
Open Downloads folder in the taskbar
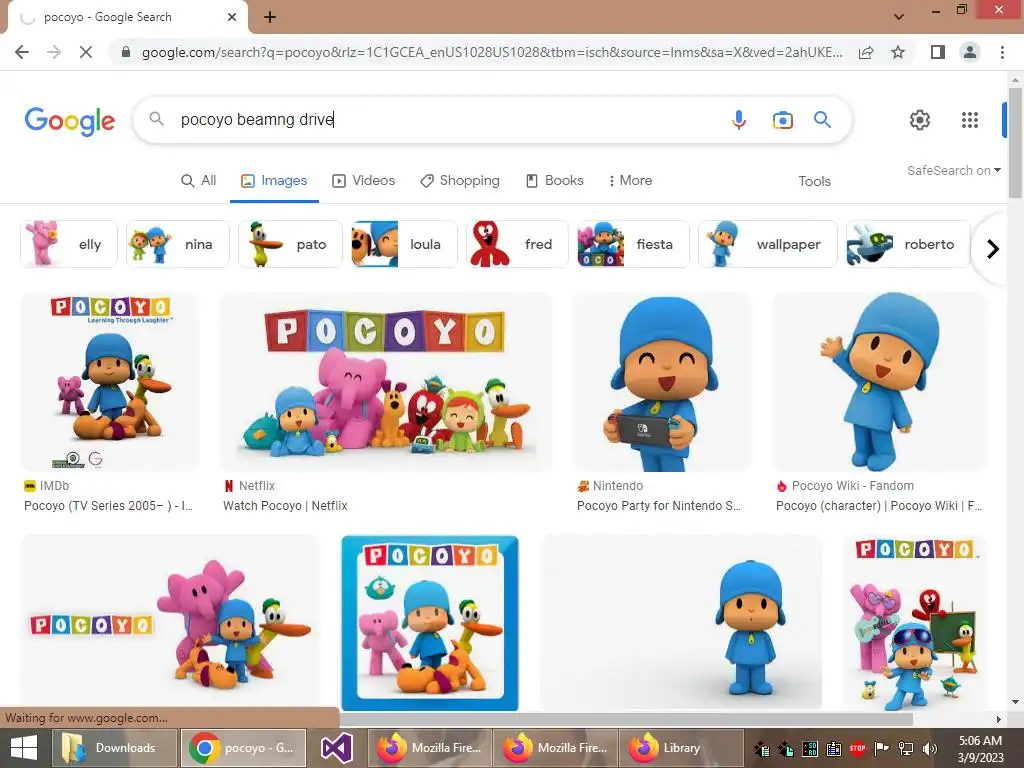point(113,748)
